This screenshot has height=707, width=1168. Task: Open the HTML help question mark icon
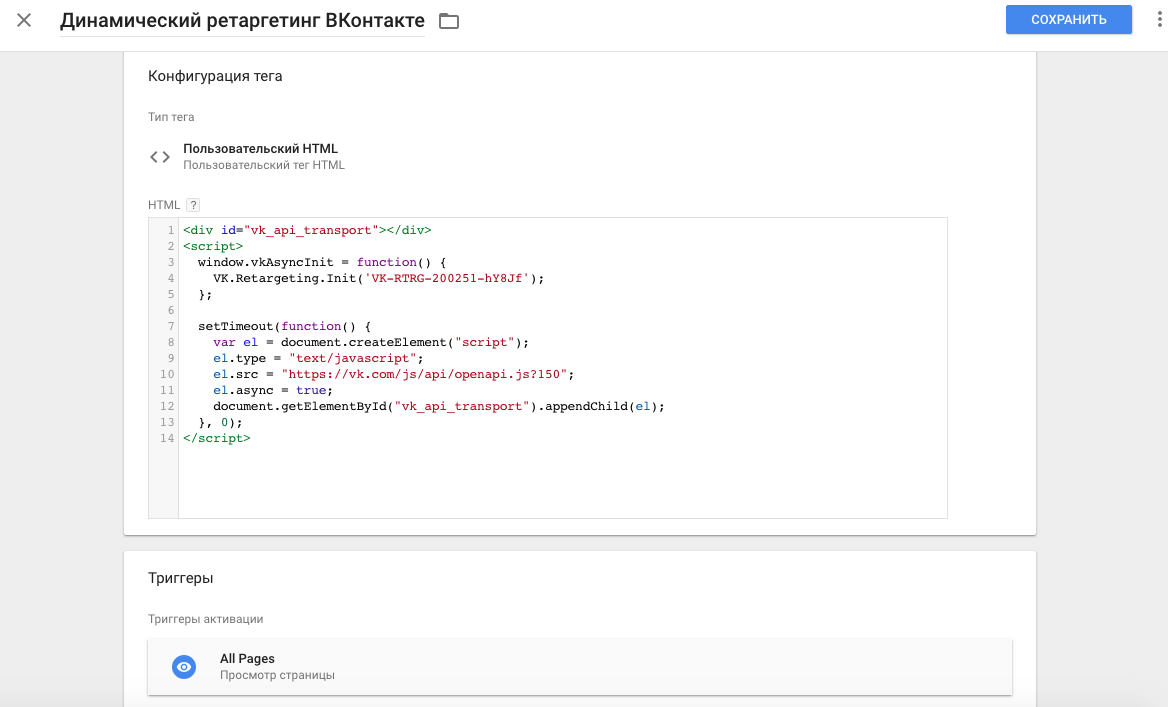click(193, 205)
